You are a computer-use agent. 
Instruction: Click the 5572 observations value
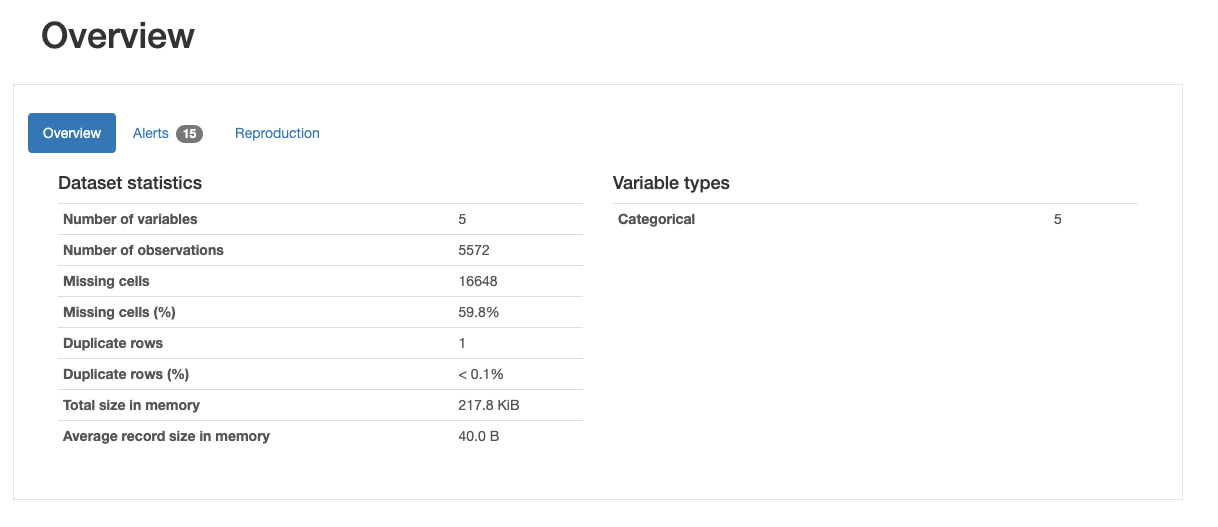474,250
